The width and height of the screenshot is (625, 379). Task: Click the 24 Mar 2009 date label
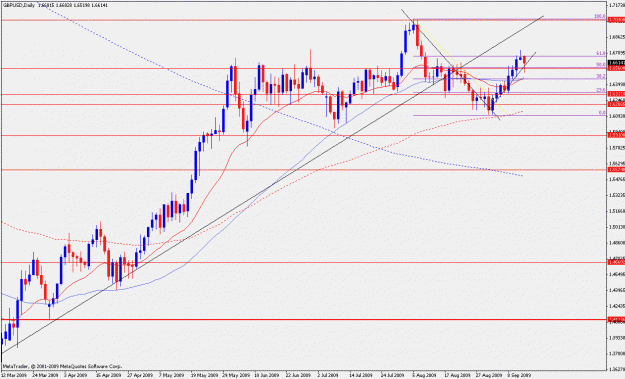pos(45,375)
